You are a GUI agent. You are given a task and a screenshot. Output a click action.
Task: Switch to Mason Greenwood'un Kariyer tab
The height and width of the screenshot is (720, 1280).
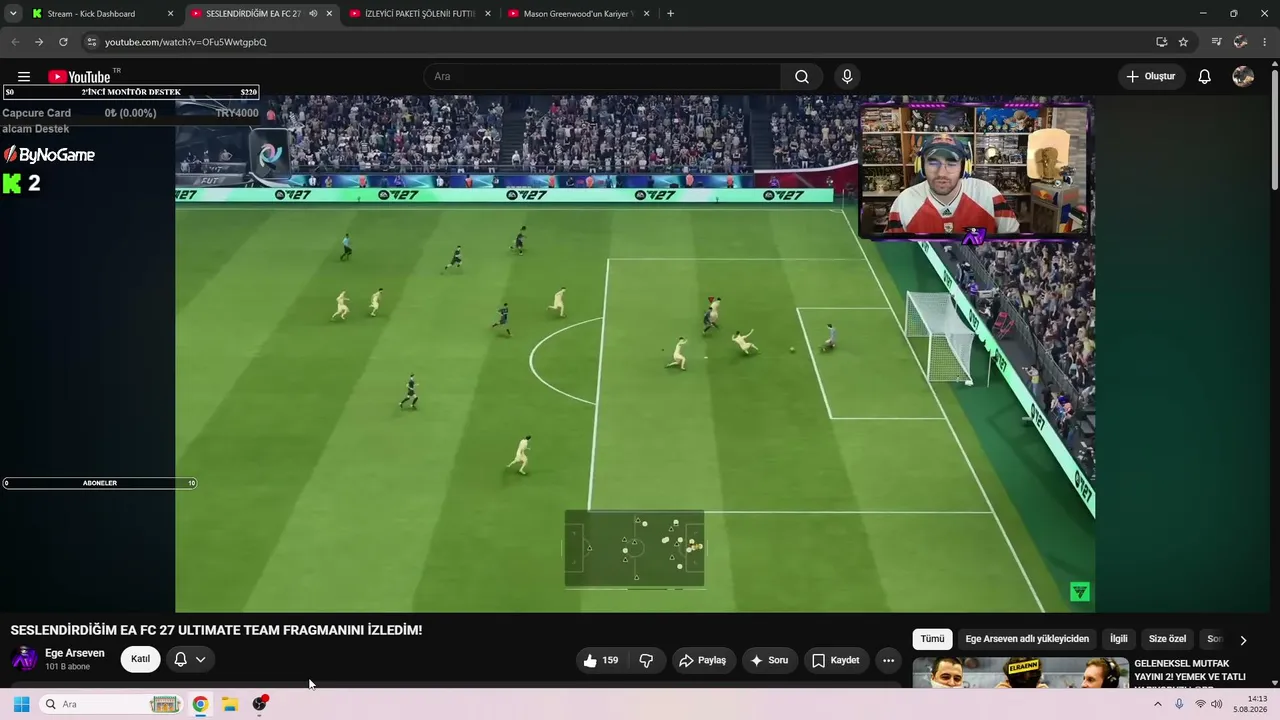coord(579,14)
